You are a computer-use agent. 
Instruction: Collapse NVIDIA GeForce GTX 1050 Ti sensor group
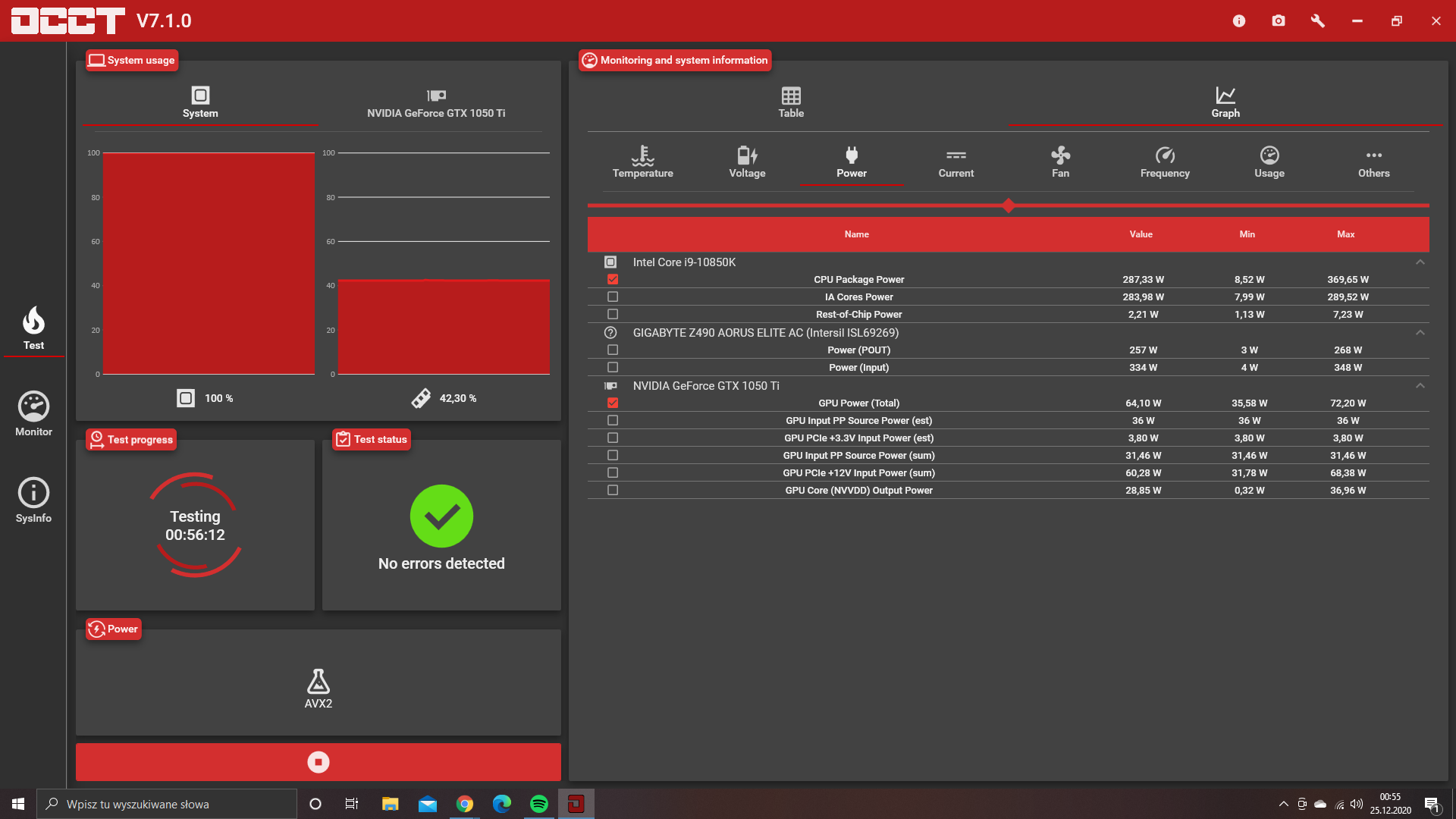(1420, 386)
